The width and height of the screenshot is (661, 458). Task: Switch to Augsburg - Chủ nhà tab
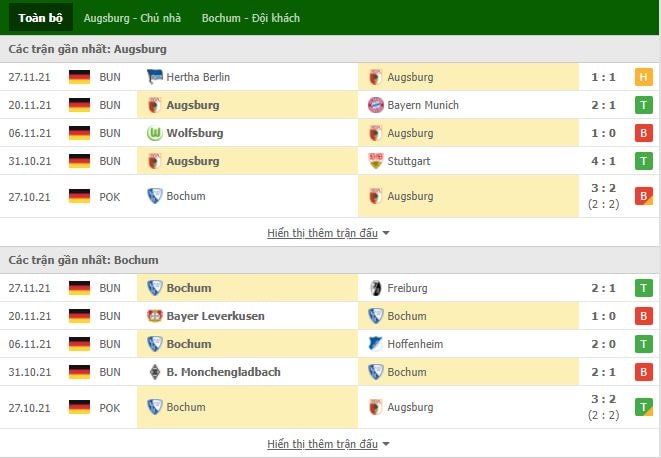coord(132,18)
